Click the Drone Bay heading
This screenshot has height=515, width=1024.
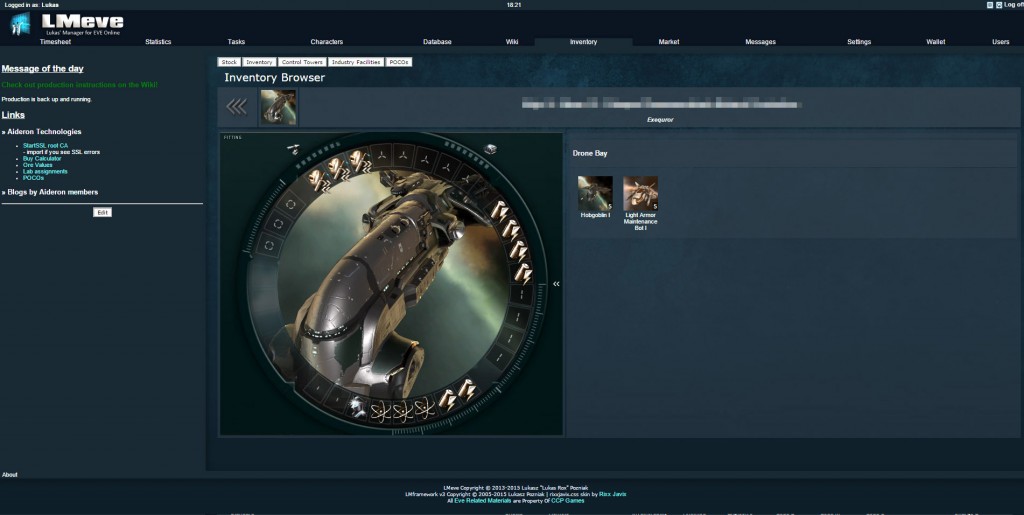[590, 153]
